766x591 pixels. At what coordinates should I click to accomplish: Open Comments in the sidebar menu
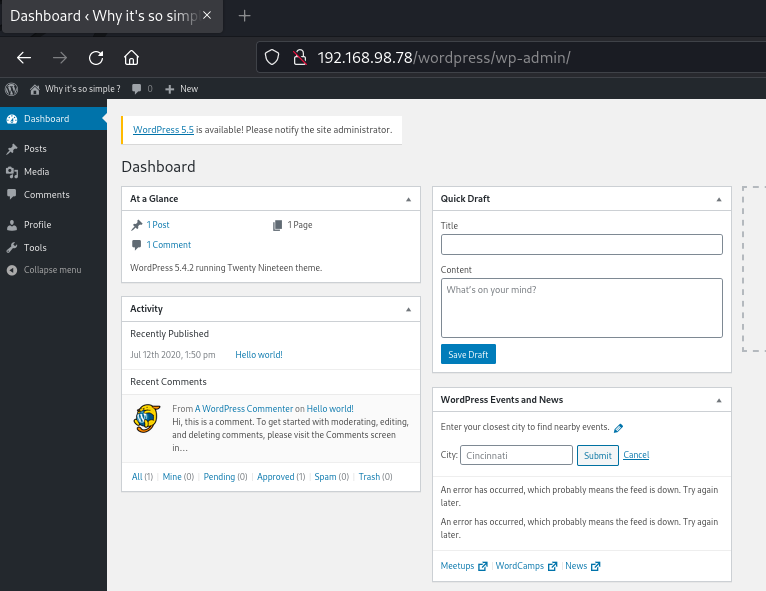click(53, 194)
